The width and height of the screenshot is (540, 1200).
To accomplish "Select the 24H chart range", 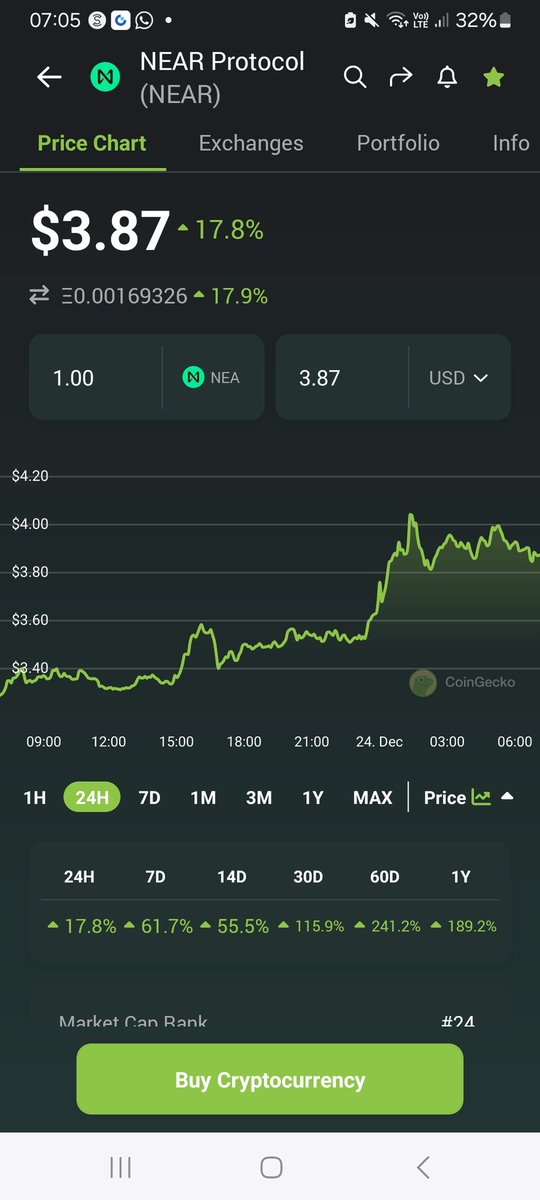I will [92, 797].
